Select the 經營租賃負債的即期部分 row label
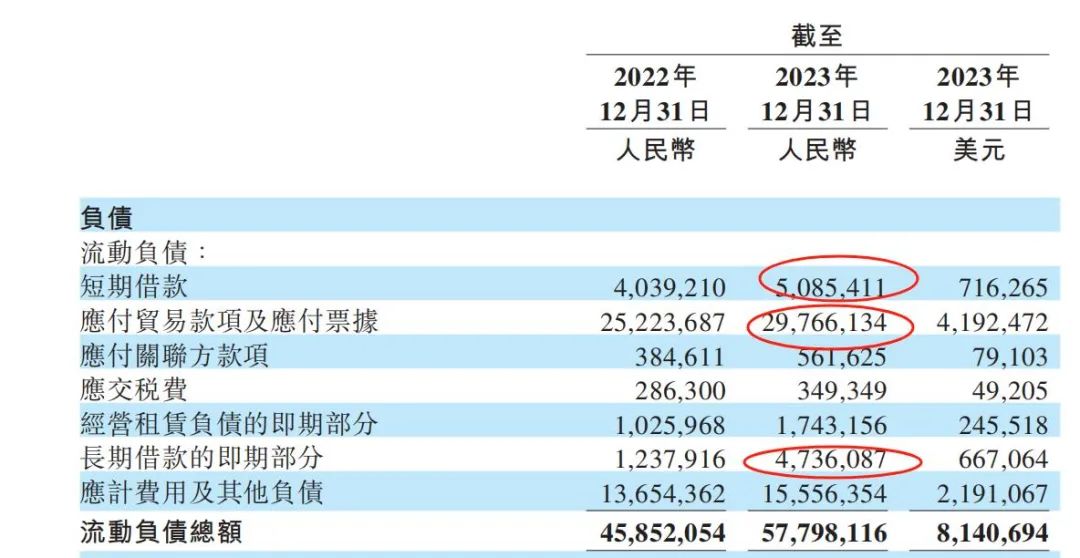The width and height of the screenshot is (1080, 558). [229, 424]
